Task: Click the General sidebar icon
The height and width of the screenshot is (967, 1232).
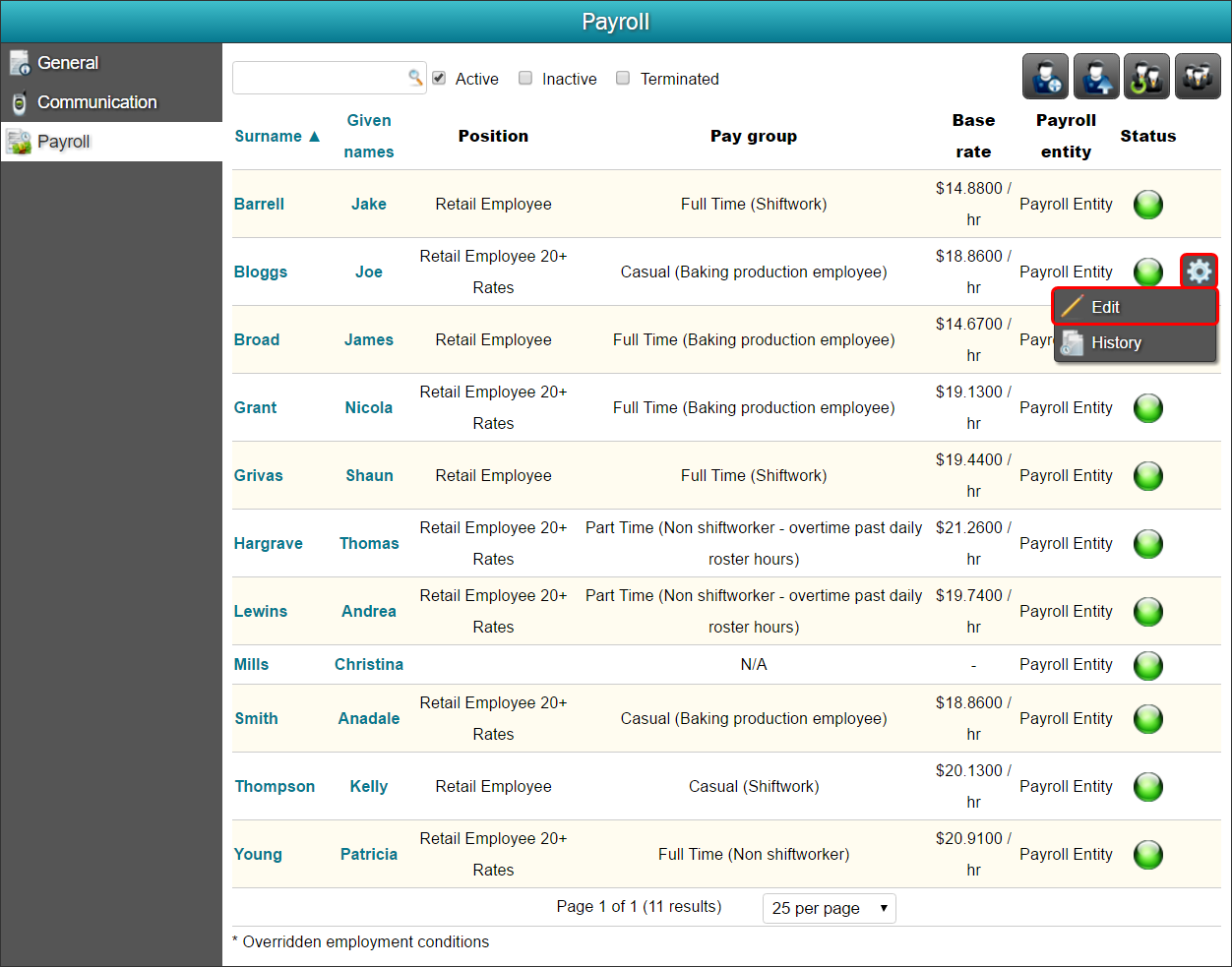Action: [x=20, y=63]
